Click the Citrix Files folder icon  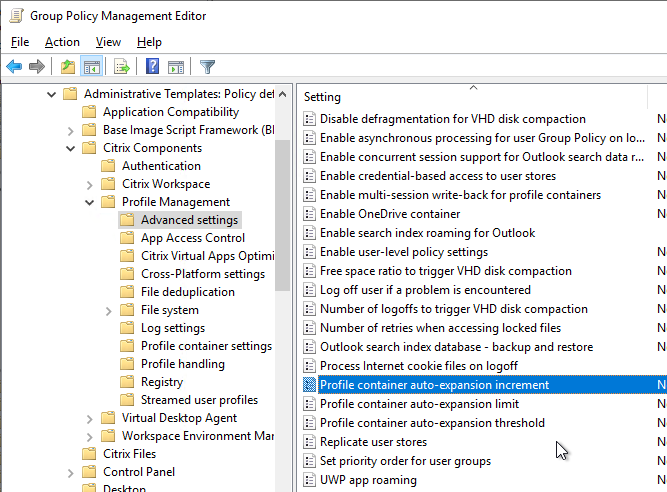pyautogui.click(x=89, y=454)
